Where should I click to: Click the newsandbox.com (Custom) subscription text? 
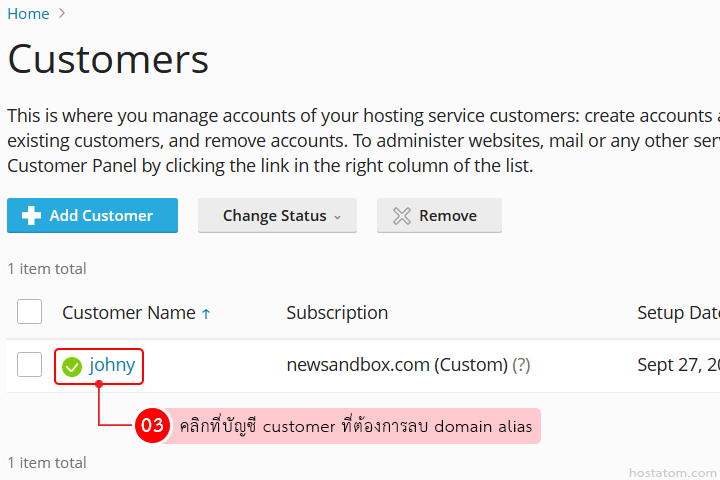396,365
